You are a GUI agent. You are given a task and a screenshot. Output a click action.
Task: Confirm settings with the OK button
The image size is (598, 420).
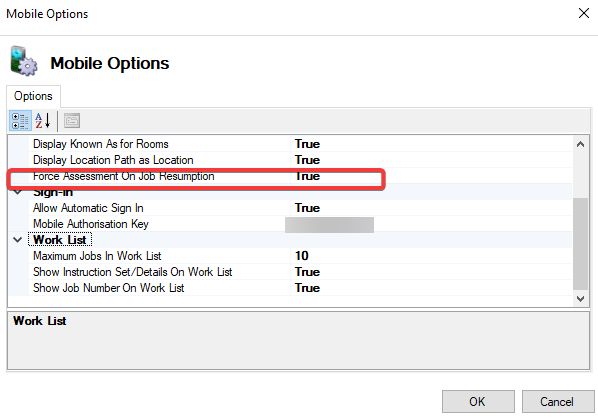pos(478,401)
